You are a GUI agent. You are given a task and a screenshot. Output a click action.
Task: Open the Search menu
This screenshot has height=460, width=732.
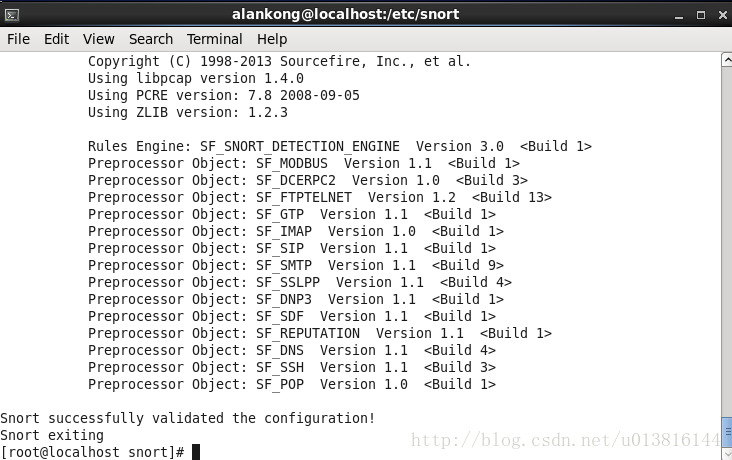[x=151, y=39]
